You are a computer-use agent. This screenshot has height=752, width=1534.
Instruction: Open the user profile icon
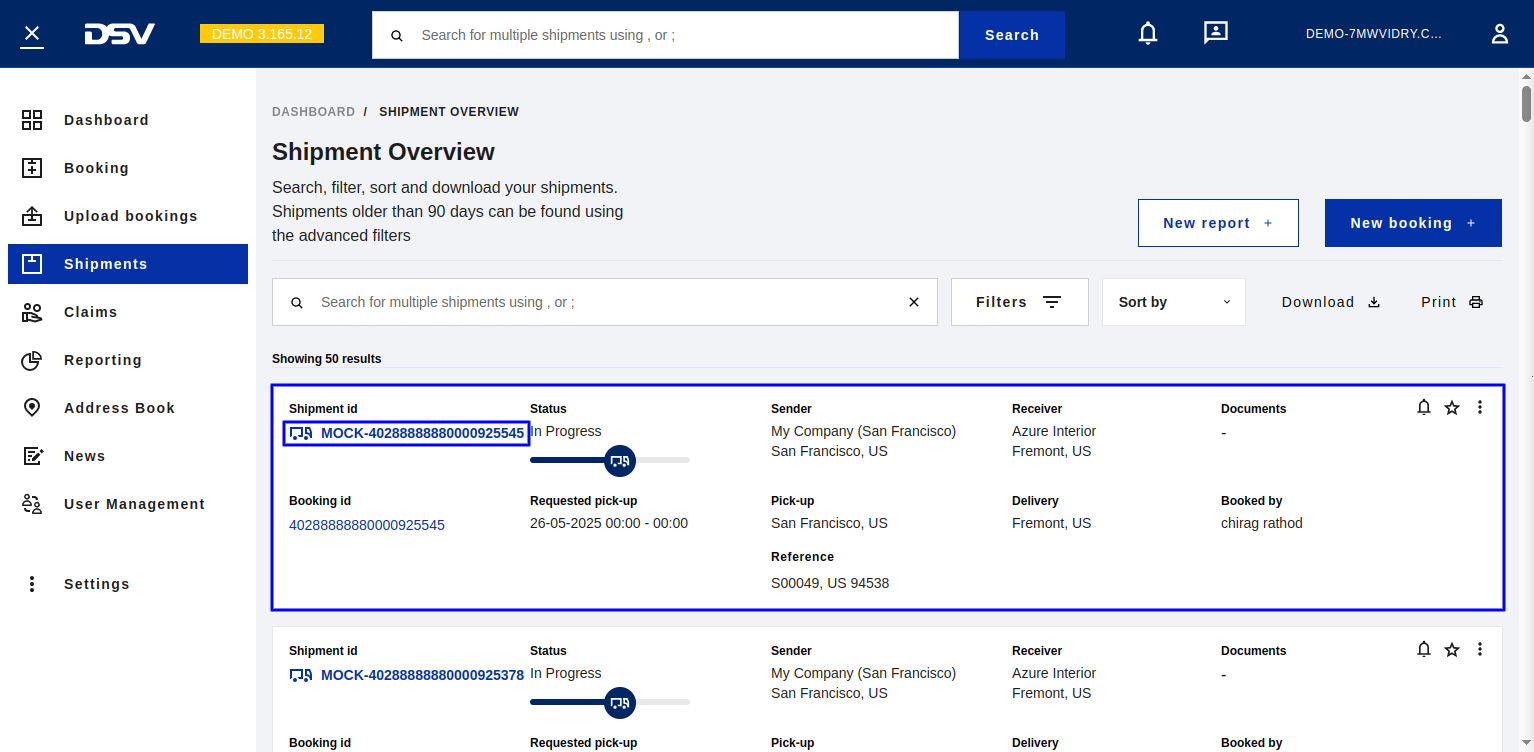(1499, 34)
